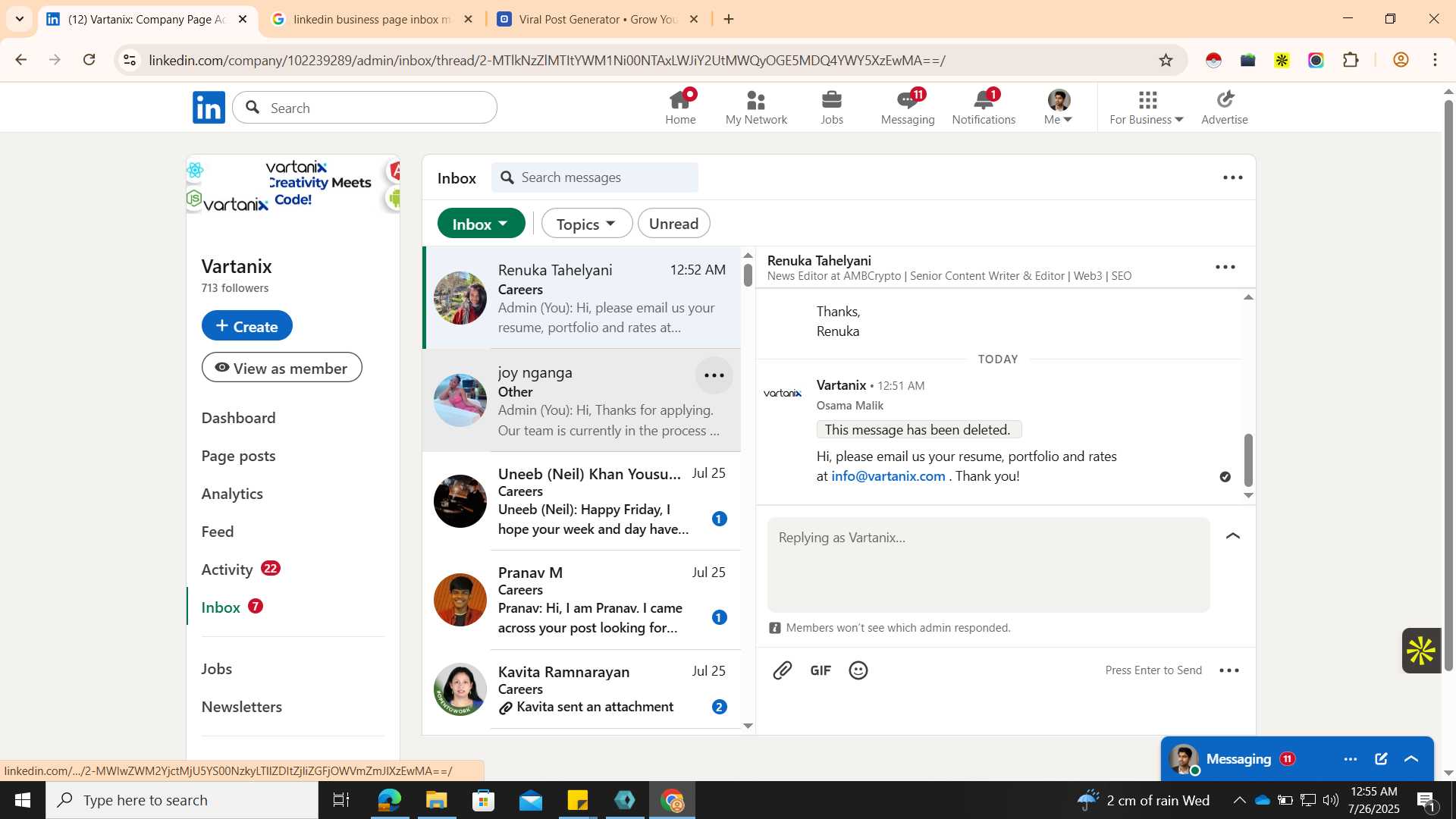1456x819 pixels.
Task: Expand Messaging overlay chevron
Action: coord(1411,759)
